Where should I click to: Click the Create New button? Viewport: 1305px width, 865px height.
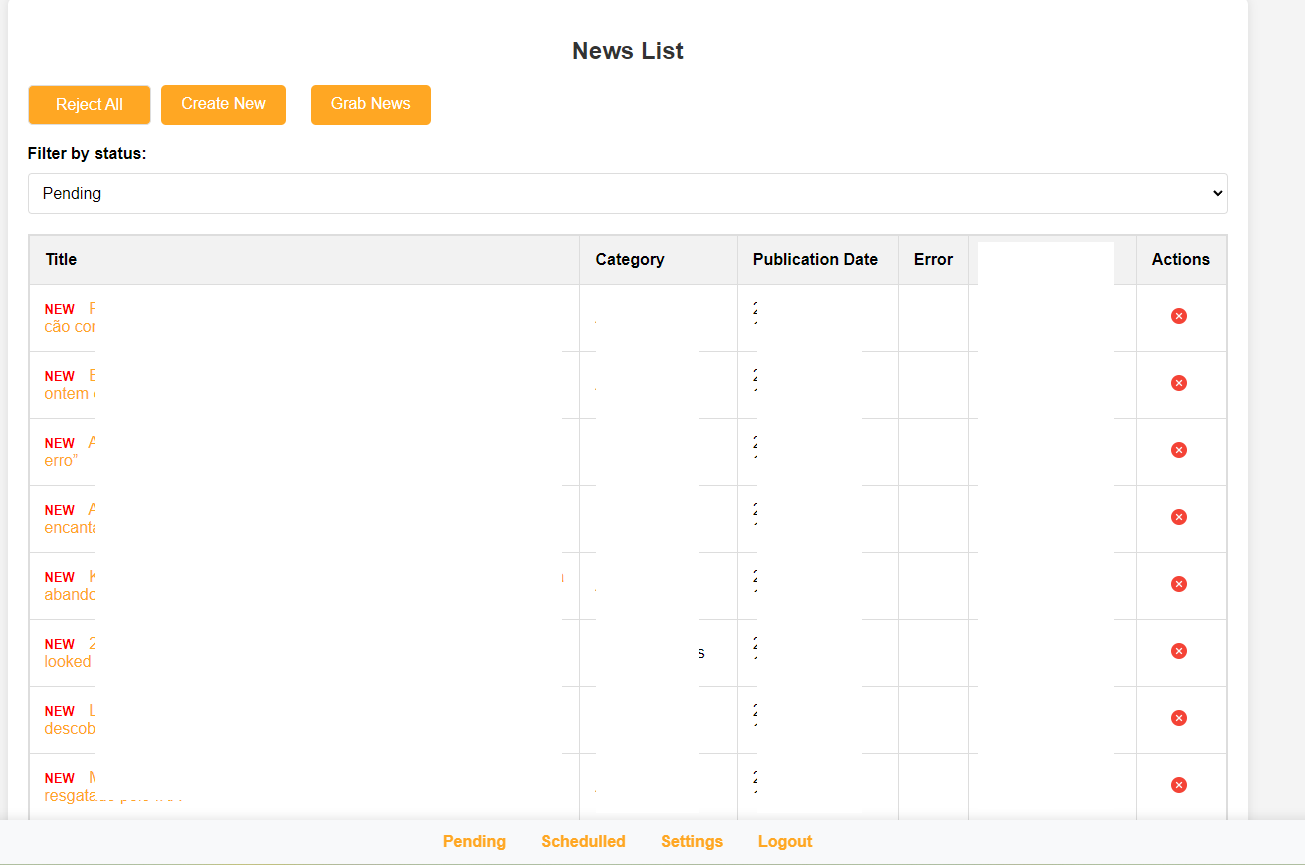click(x=223, y=104)
